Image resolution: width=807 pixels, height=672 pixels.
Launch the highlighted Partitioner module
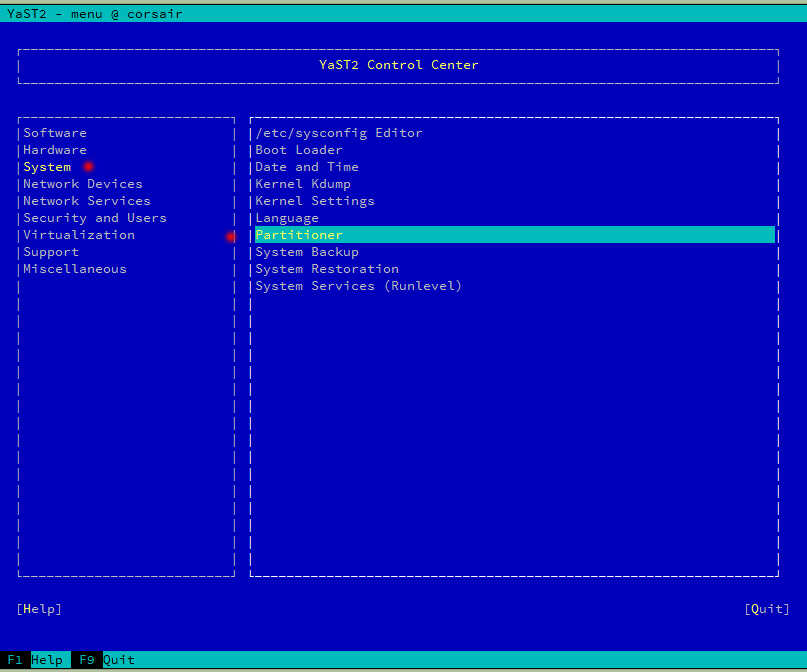[515, 235]
